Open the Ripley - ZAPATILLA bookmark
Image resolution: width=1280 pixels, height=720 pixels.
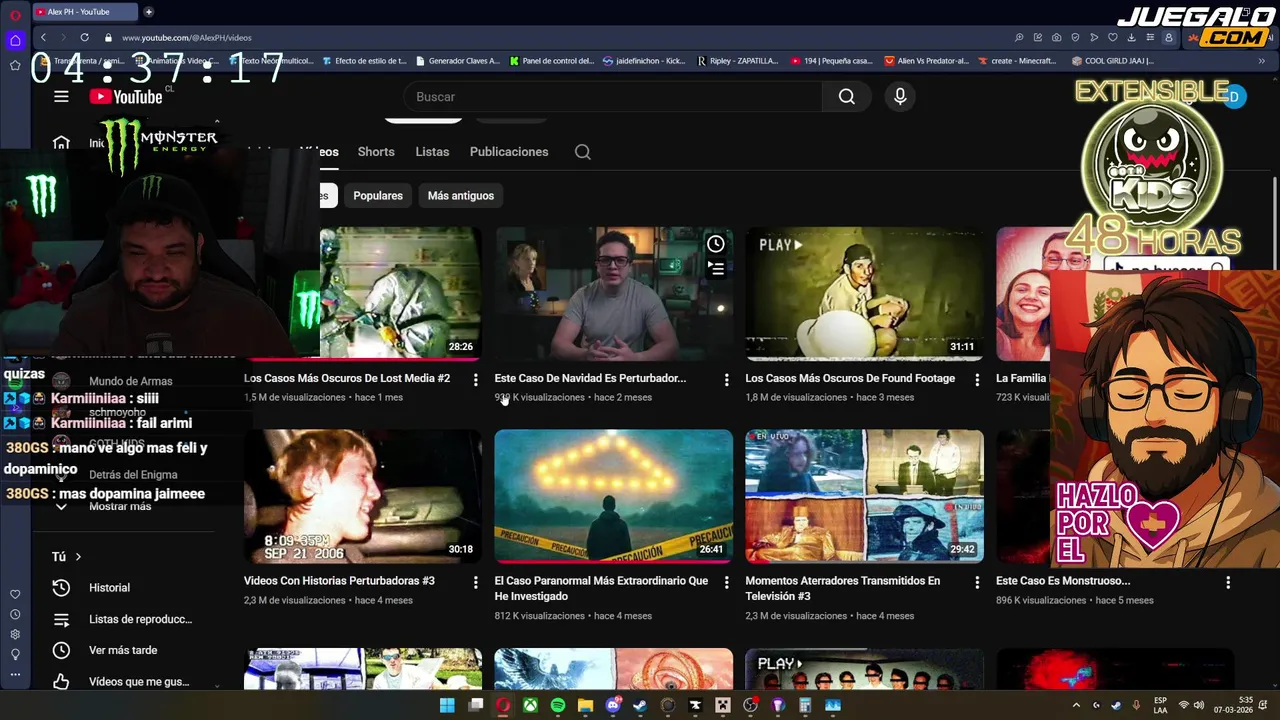click(737, 61)
